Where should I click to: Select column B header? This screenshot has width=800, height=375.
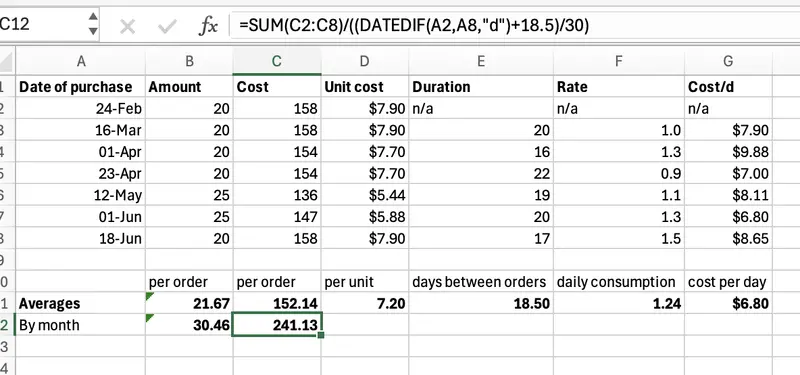click(189, 61)
